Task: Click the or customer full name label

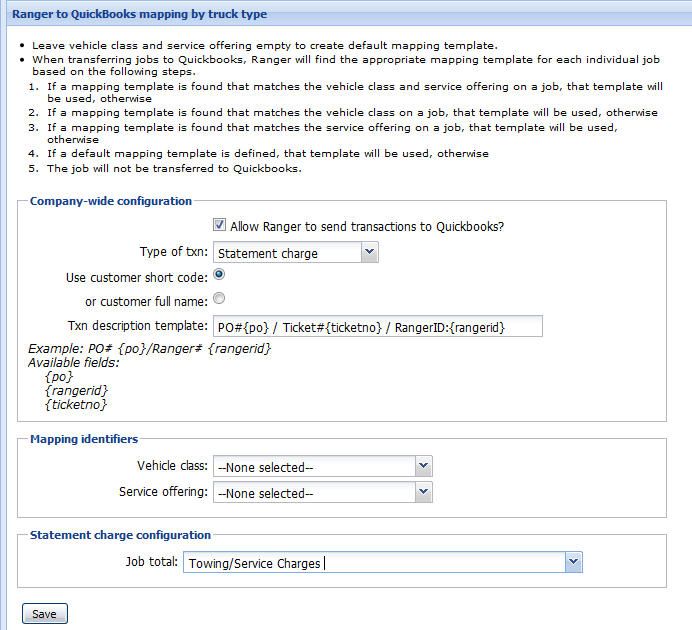Action: coord(146,302)
